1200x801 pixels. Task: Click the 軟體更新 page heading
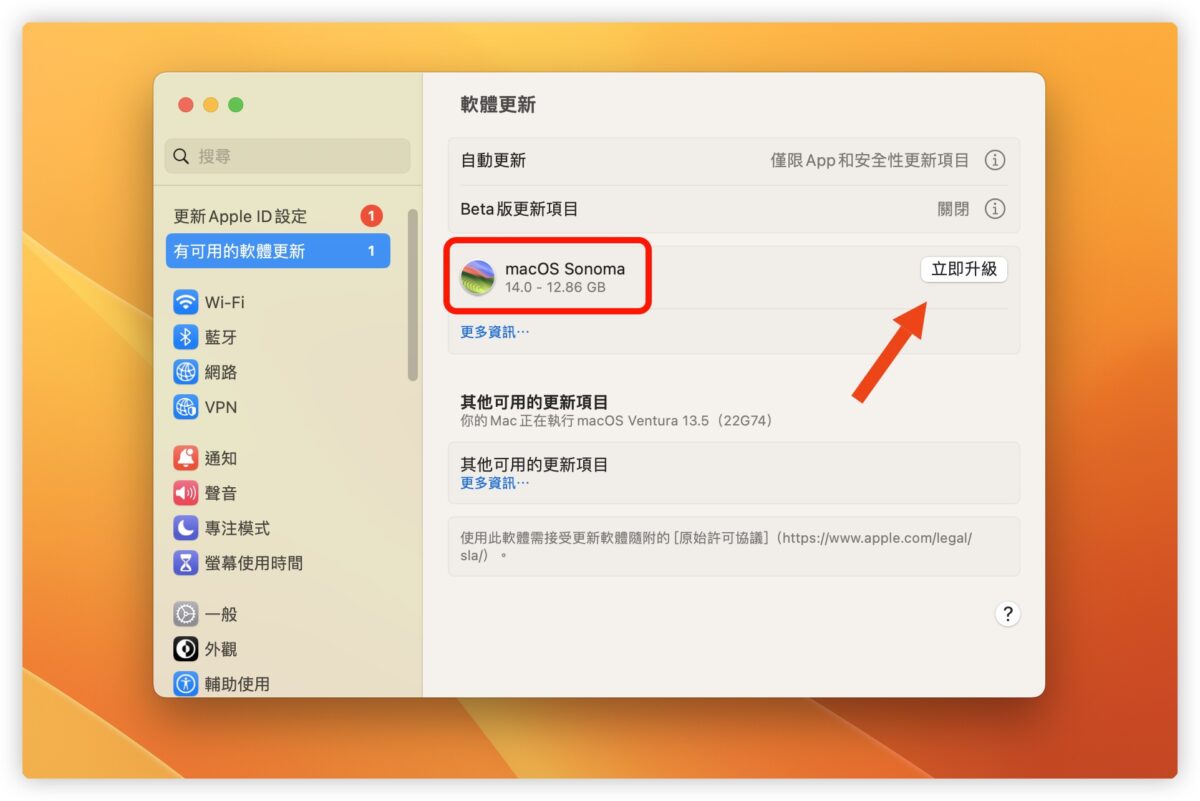pos(498,105)
